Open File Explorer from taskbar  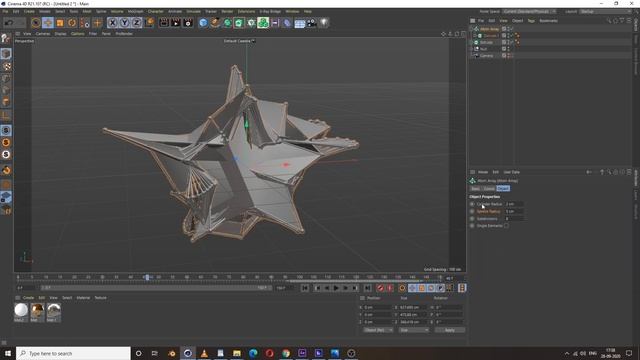(x=237, y=353)
